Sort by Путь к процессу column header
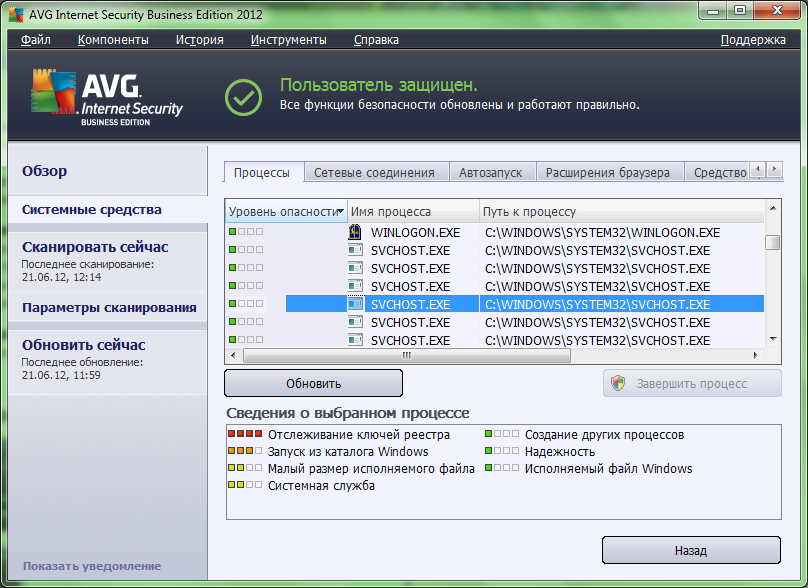The height and width of the screenshot is (588, 808). (622, 211)
